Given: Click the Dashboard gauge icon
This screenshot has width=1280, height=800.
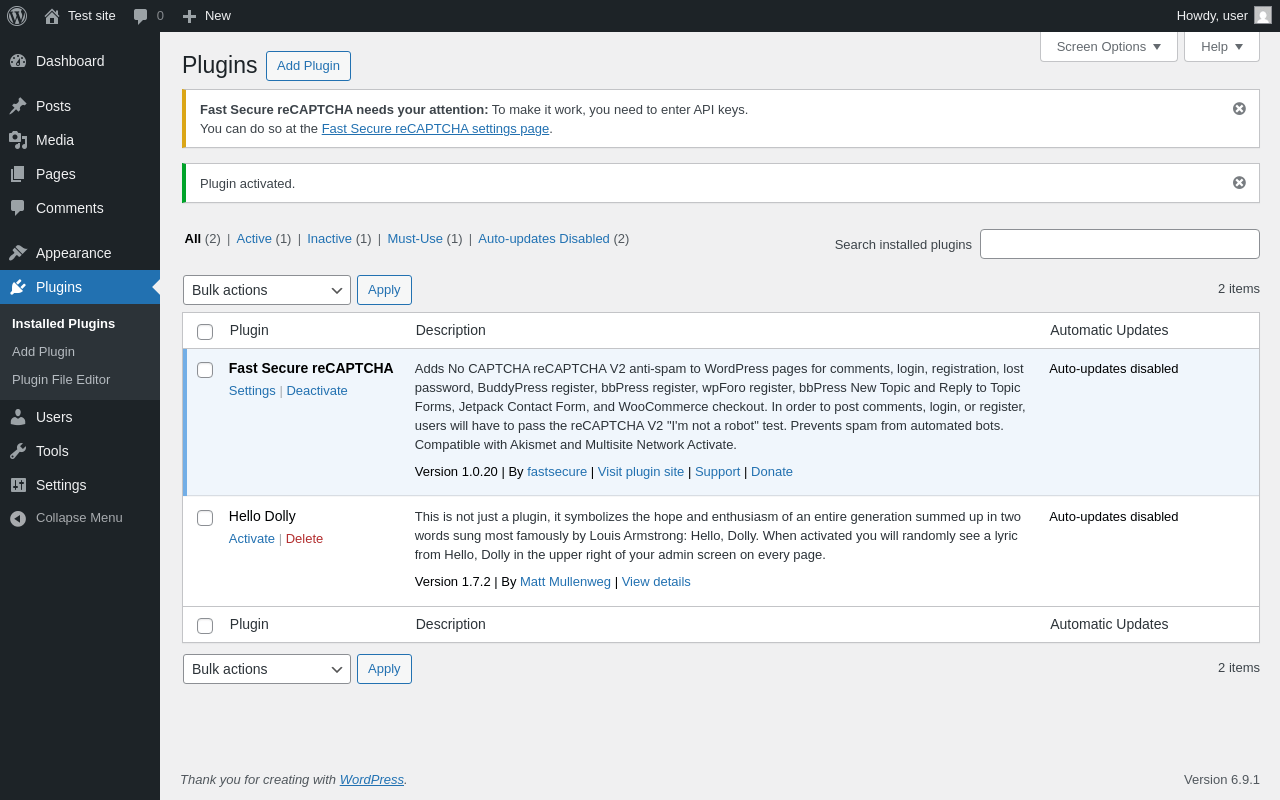Looking at the screenshot, I should [x=18, y=61].
